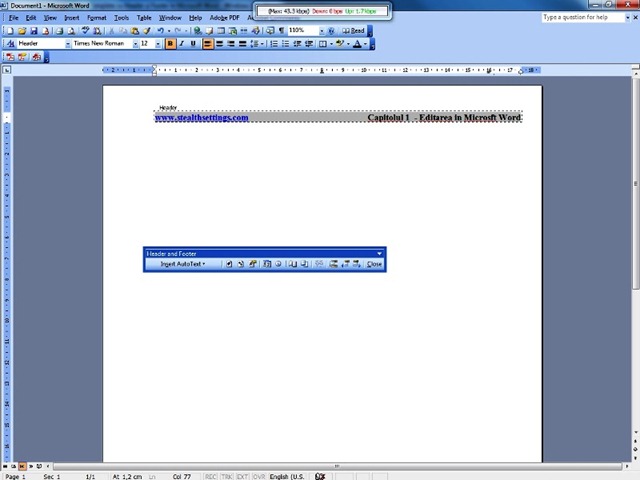Click Show Previous header icon

tap(345, 264)
